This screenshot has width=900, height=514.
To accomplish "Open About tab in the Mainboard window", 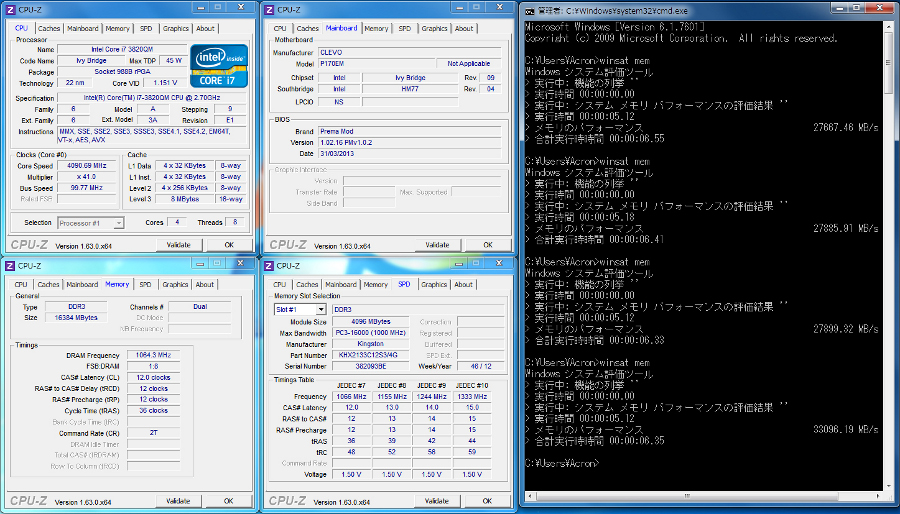I will pos(464,28).
